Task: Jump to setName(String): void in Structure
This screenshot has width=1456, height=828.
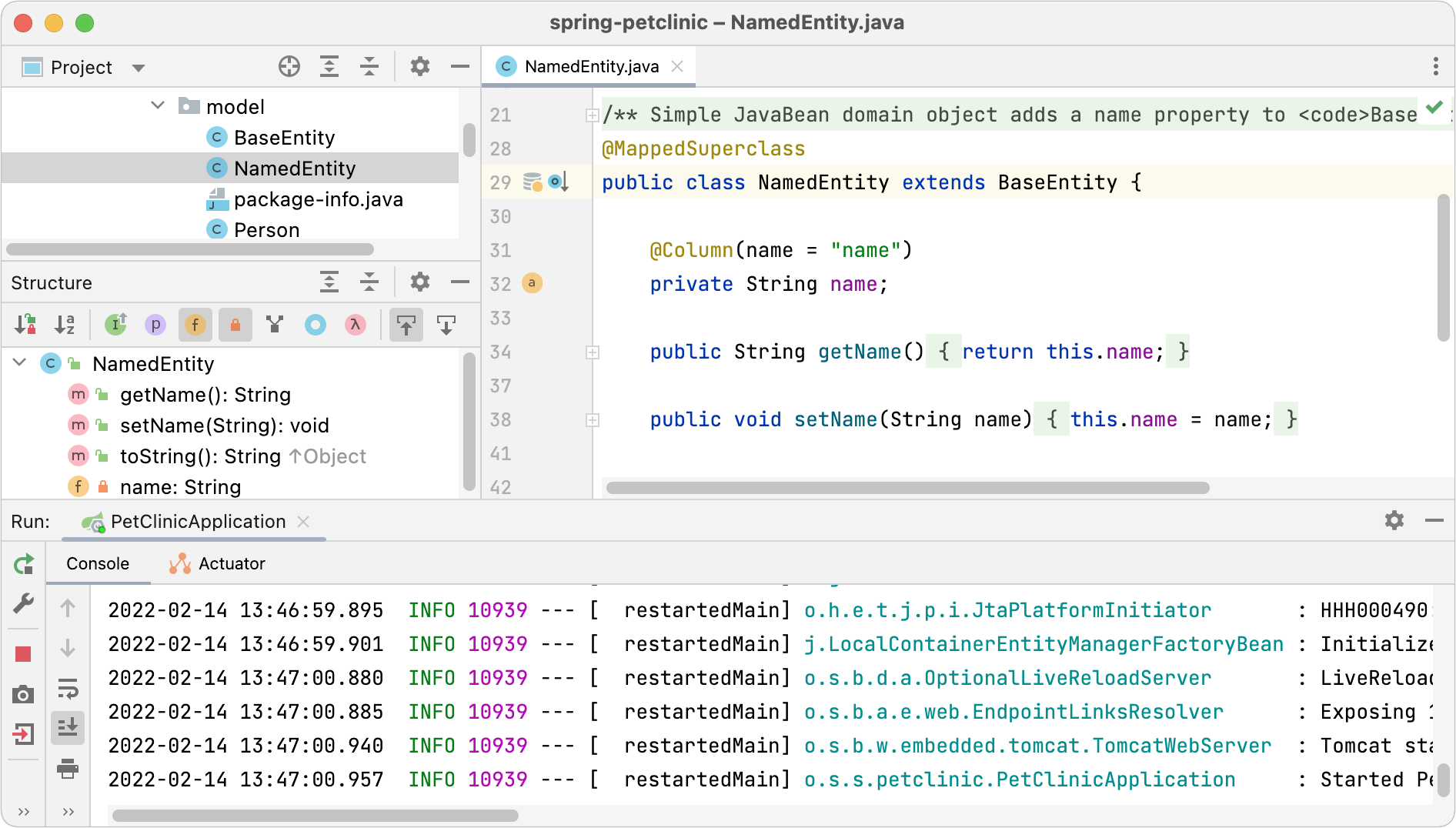Action: 224,426
